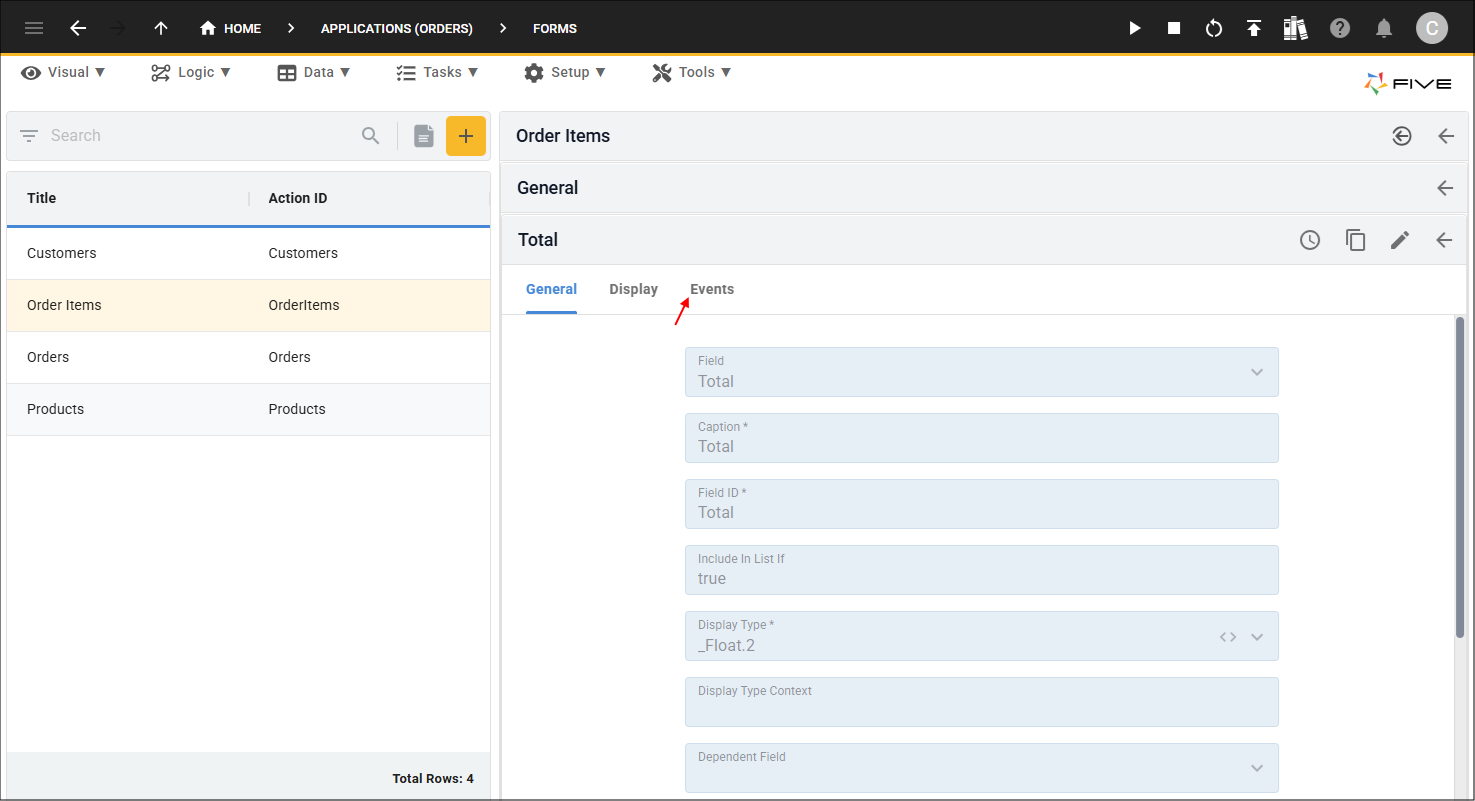The height and width of the screenshot is (801, 1475).
Task: Expand the Display Type dropdown arrow
Action: 1257,637
